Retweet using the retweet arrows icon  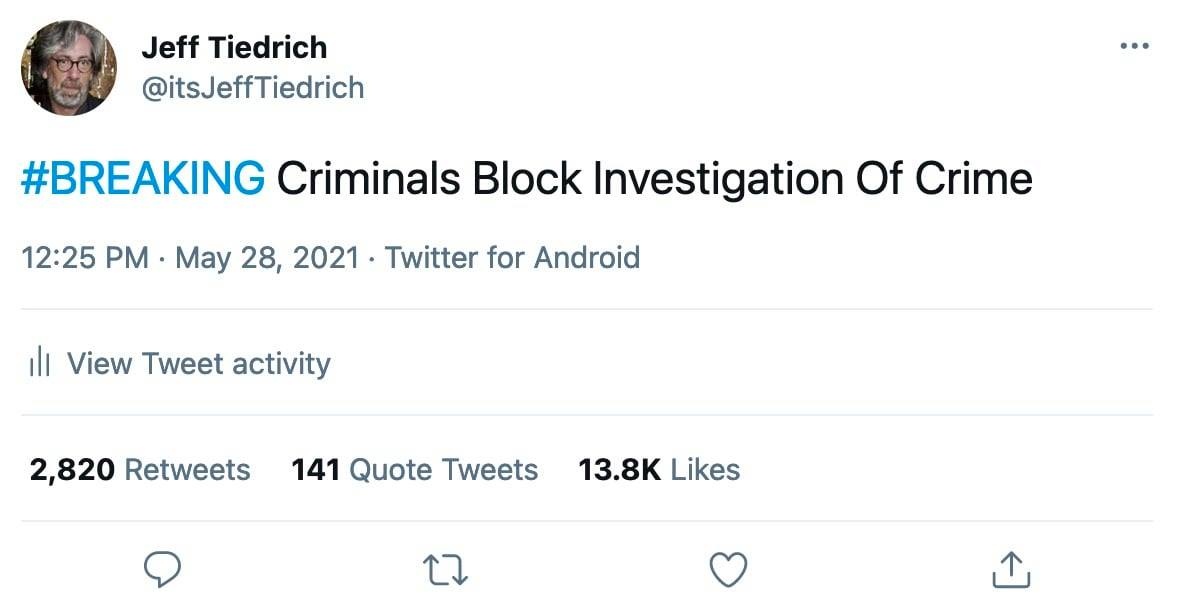point(445,570)
